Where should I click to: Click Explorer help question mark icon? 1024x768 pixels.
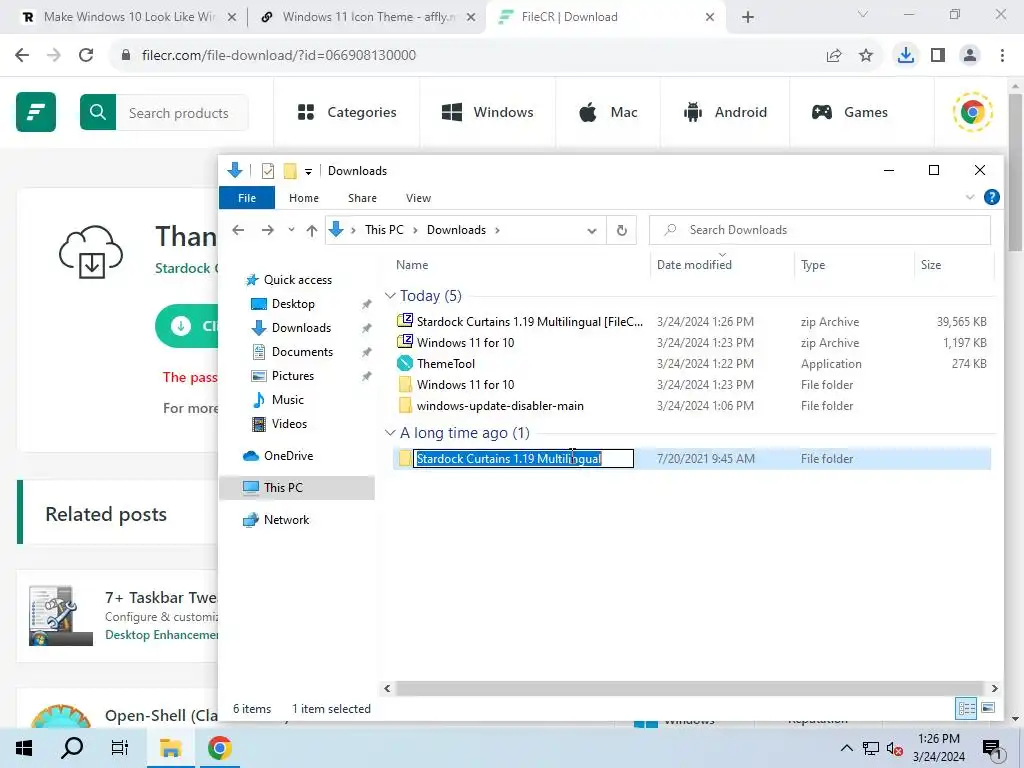(991, 197)
